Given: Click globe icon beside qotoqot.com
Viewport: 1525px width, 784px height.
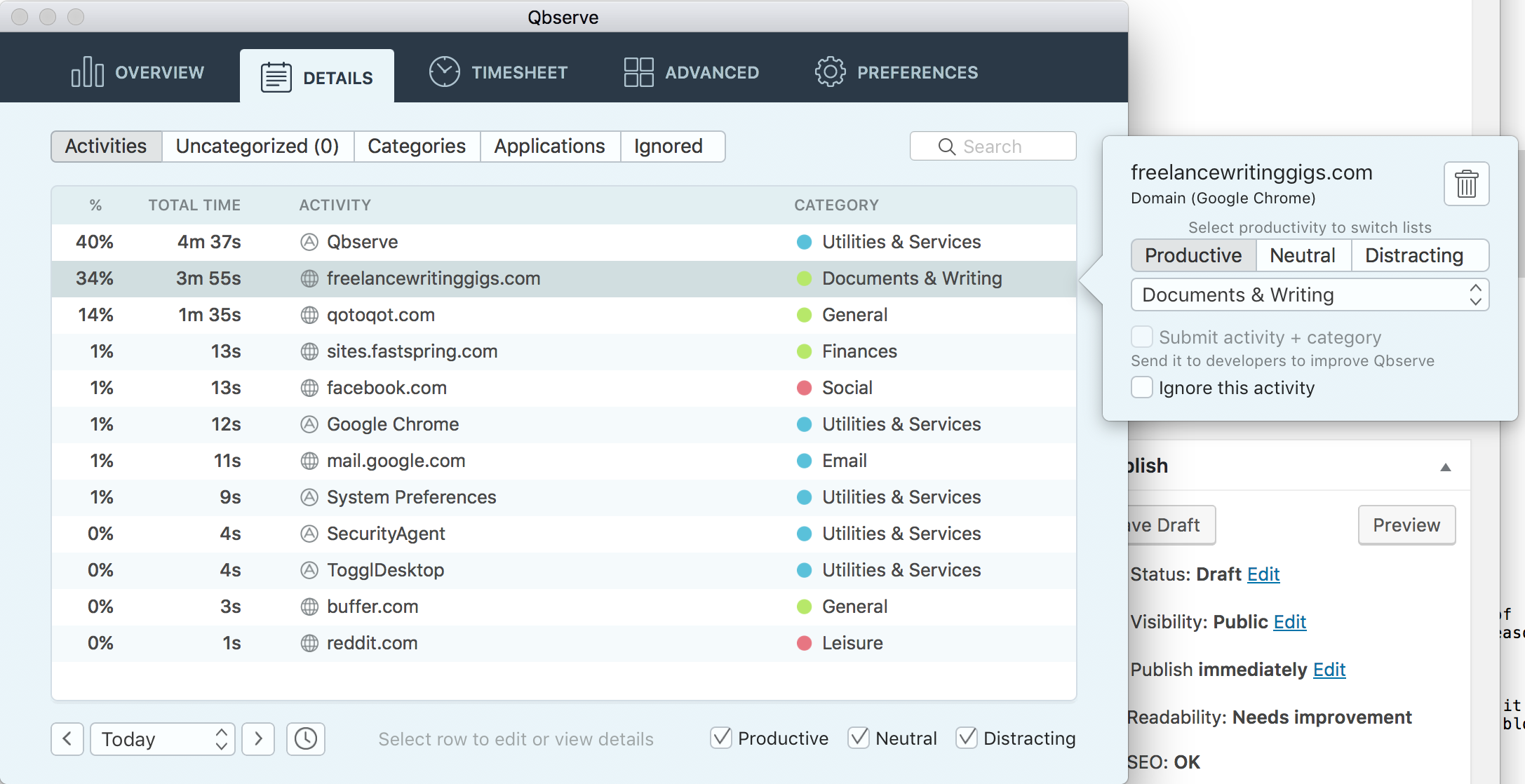Looking at the screenshot, I should coord(309,315).
